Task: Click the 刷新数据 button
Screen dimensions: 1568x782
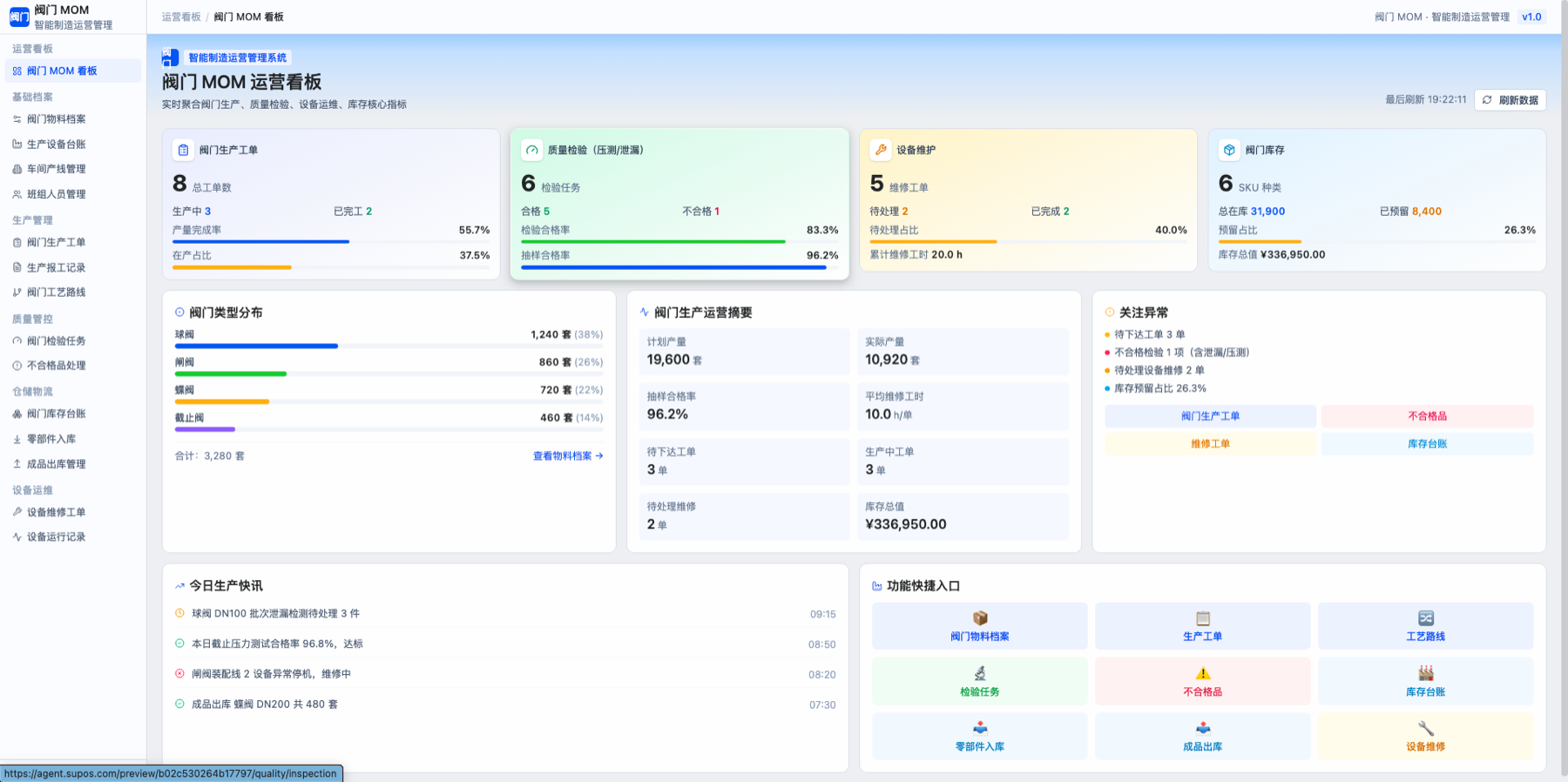Action: click(1511, 100)
